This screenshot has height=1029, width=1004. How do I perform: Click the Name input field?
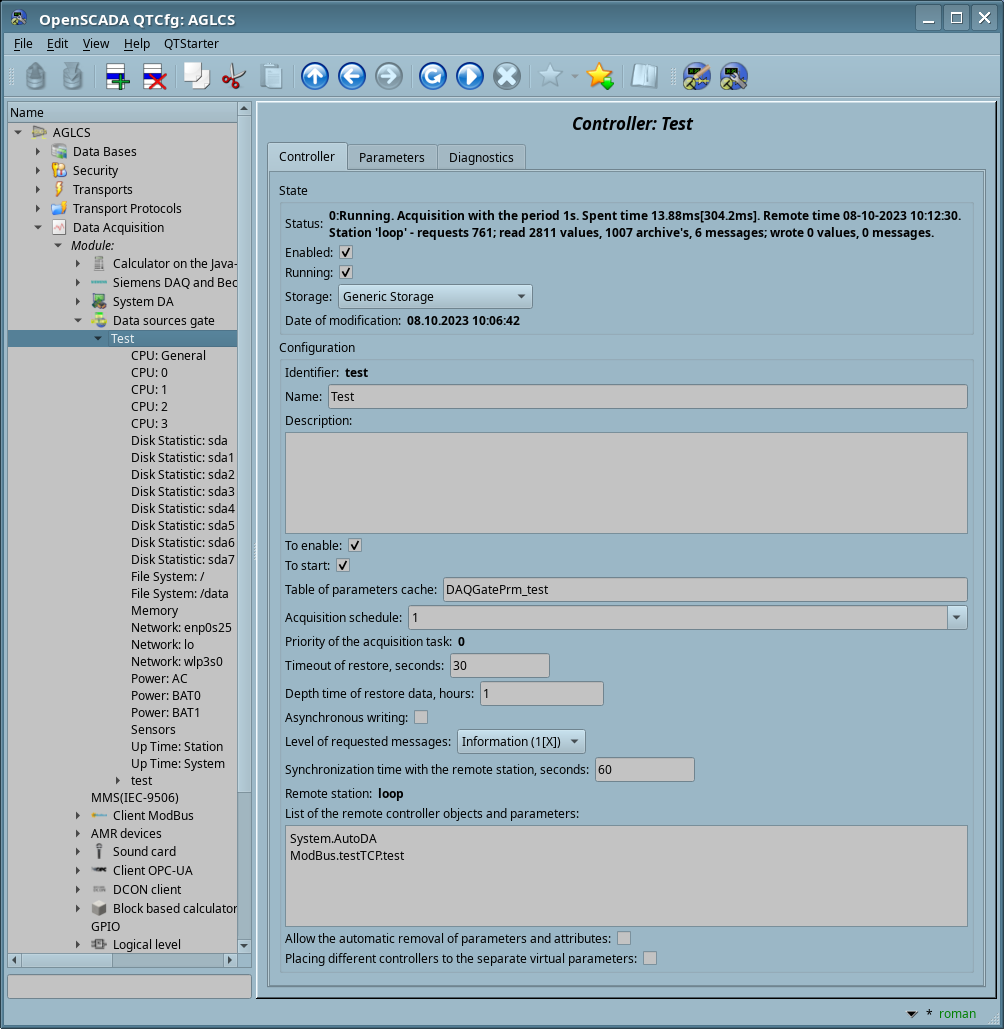coord(648,396)
